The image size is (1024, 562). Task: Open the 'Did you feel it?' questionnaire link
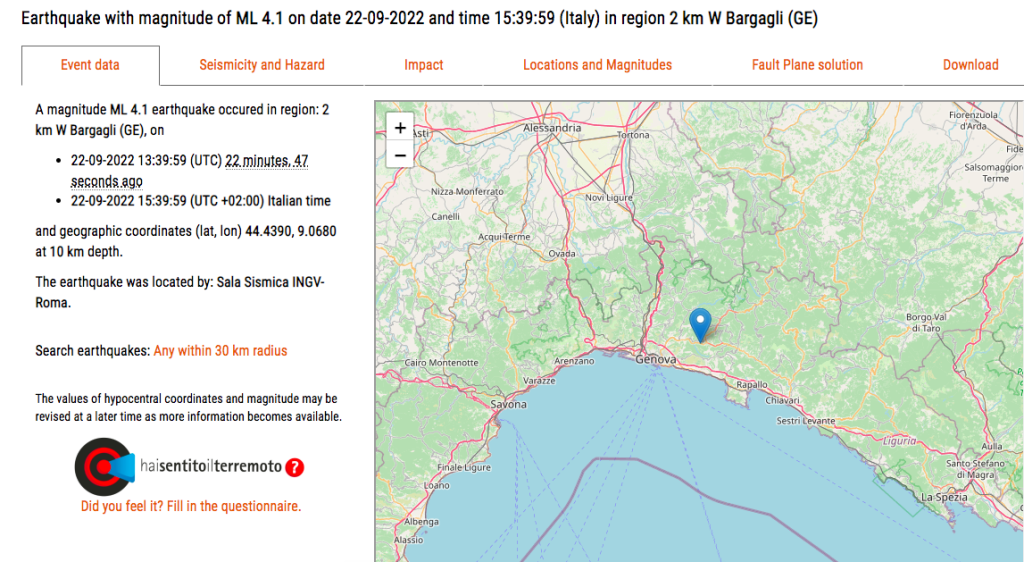[x=191, y=507]
